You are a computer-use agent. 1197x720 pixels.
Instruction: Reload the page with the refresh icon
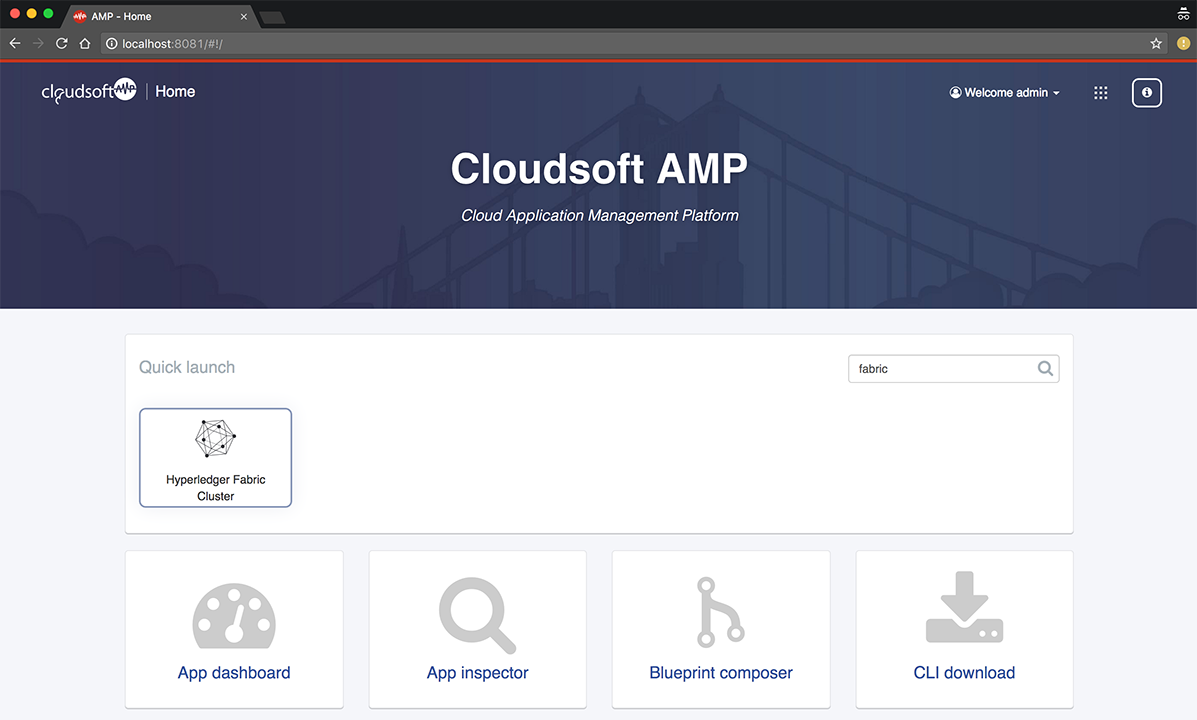62,44
